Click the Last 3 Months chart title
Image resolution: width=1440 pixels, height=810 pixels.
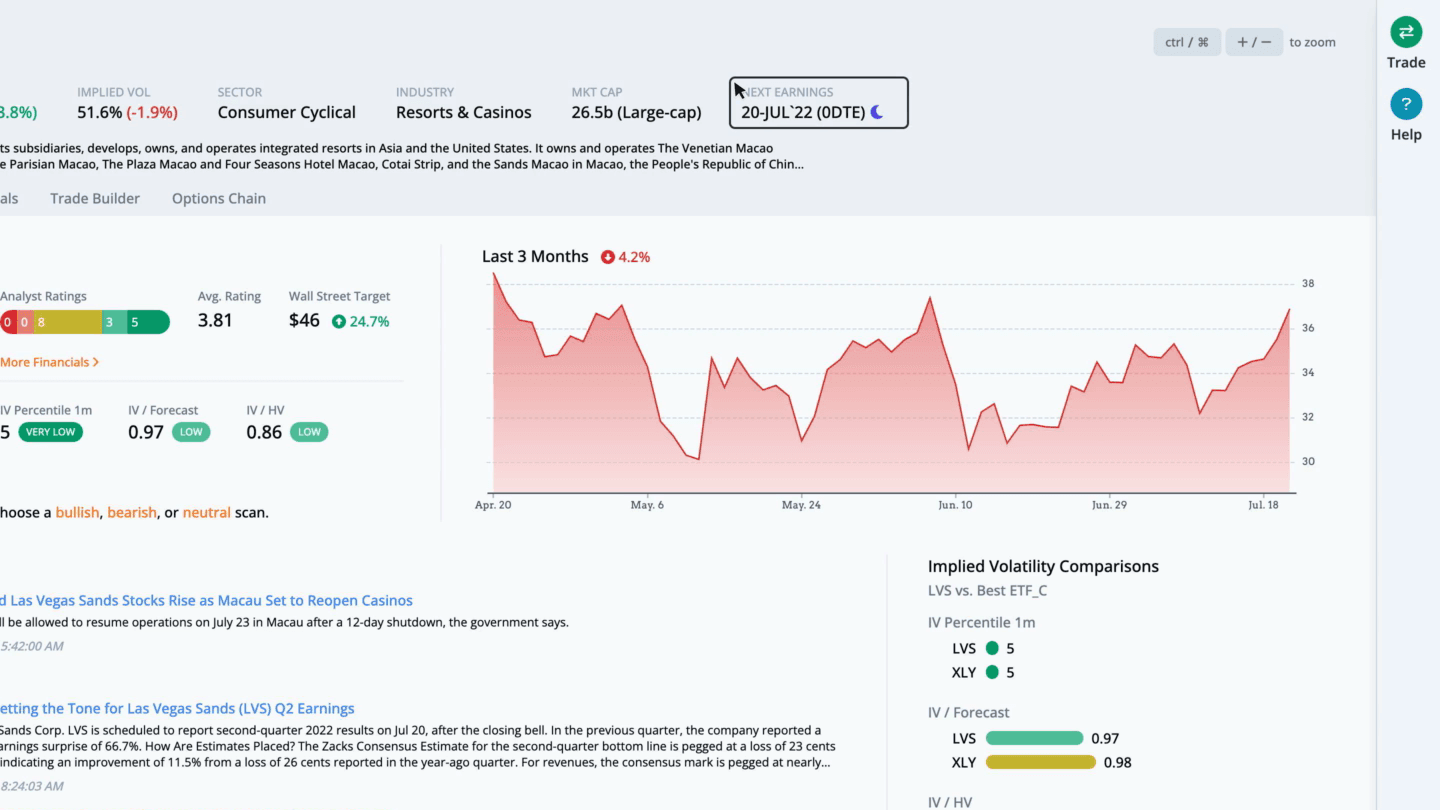point(535,256)
